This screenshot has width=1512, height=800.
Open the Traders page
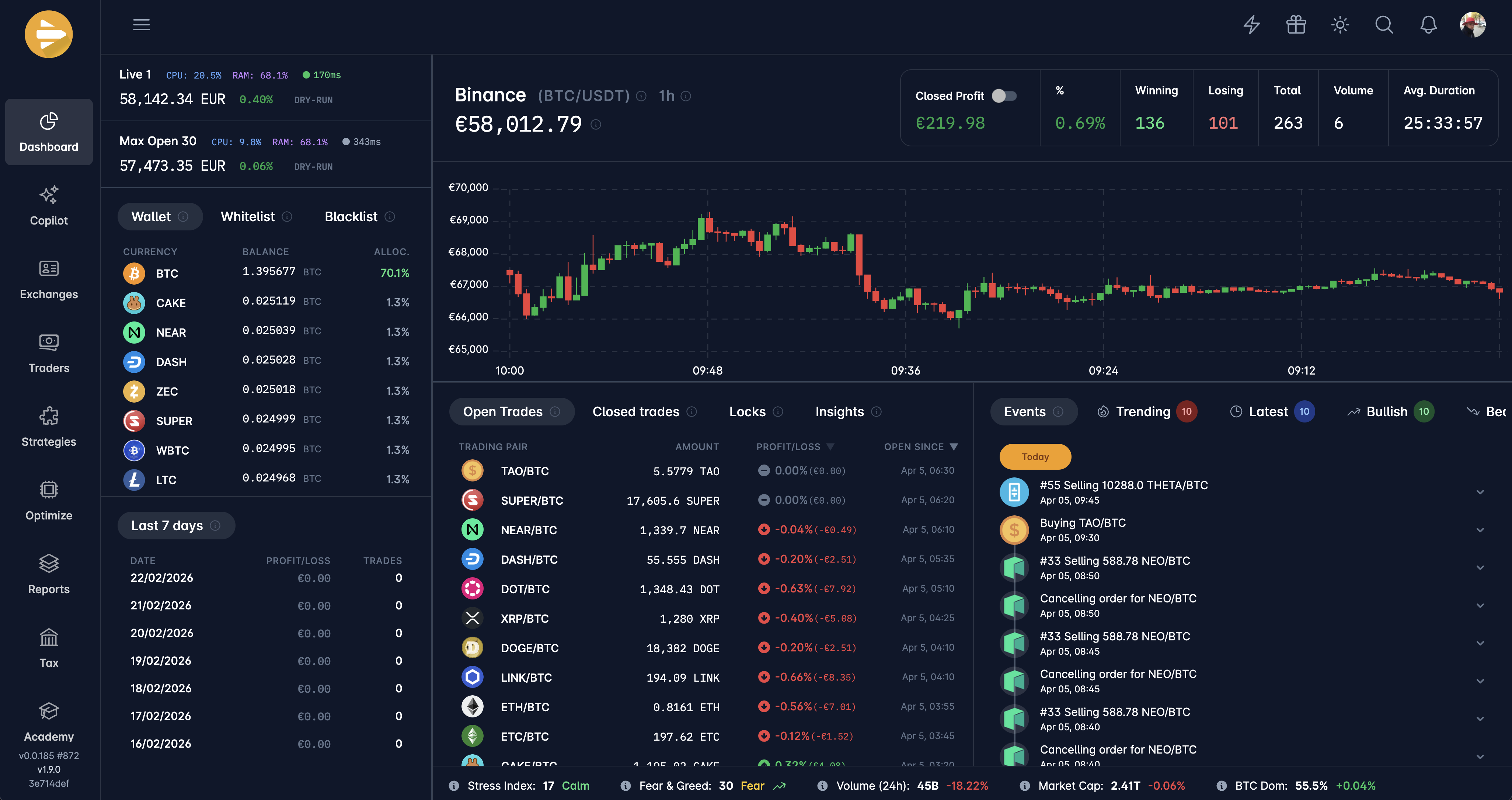[x=49, y=353]
